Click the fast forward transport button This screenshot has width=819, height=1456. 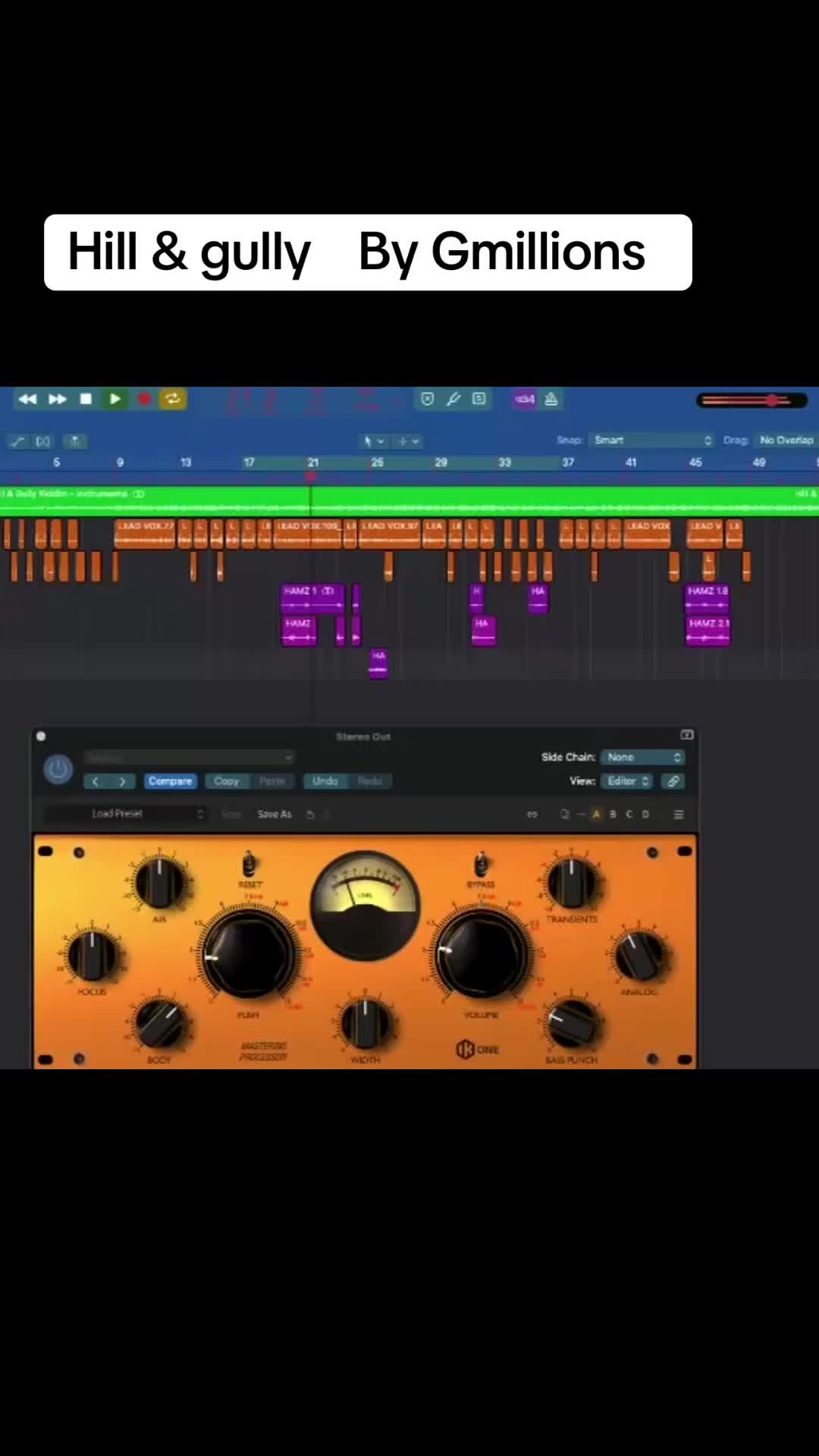(57, 399)
